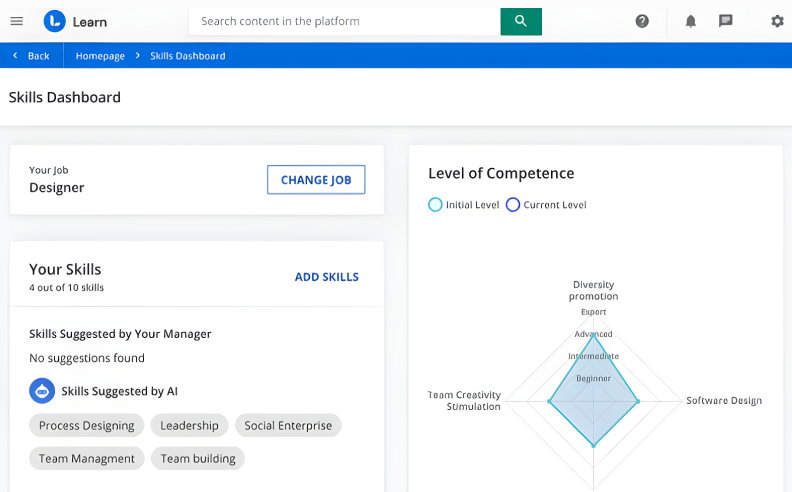
Task: Open the settings gear icon
Action: (x=777, y=21)
